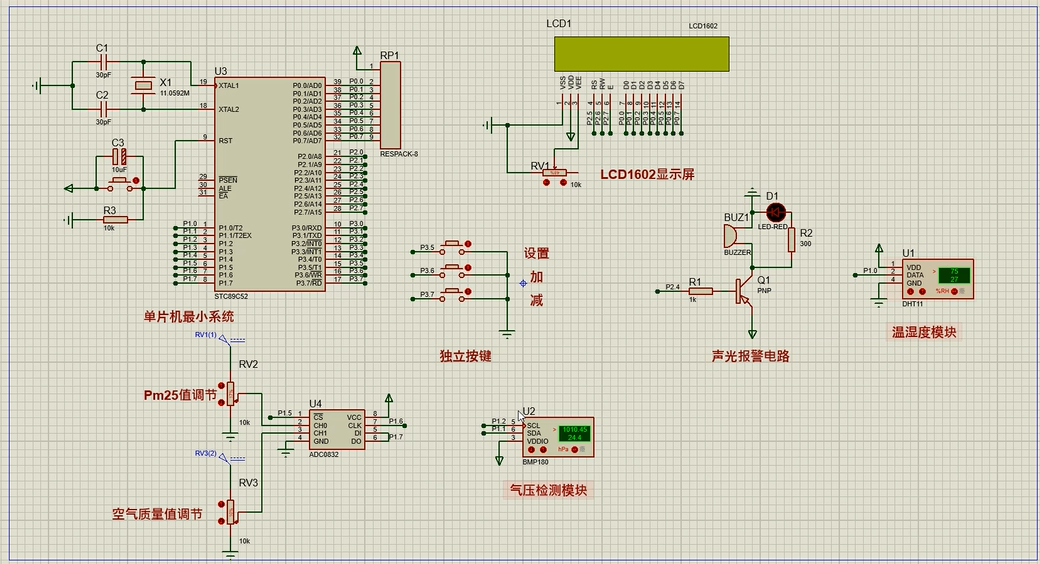This screenshot has height=564, width=1040.
Task: Click the crystal oscillator X1
Action: [144, 87]
